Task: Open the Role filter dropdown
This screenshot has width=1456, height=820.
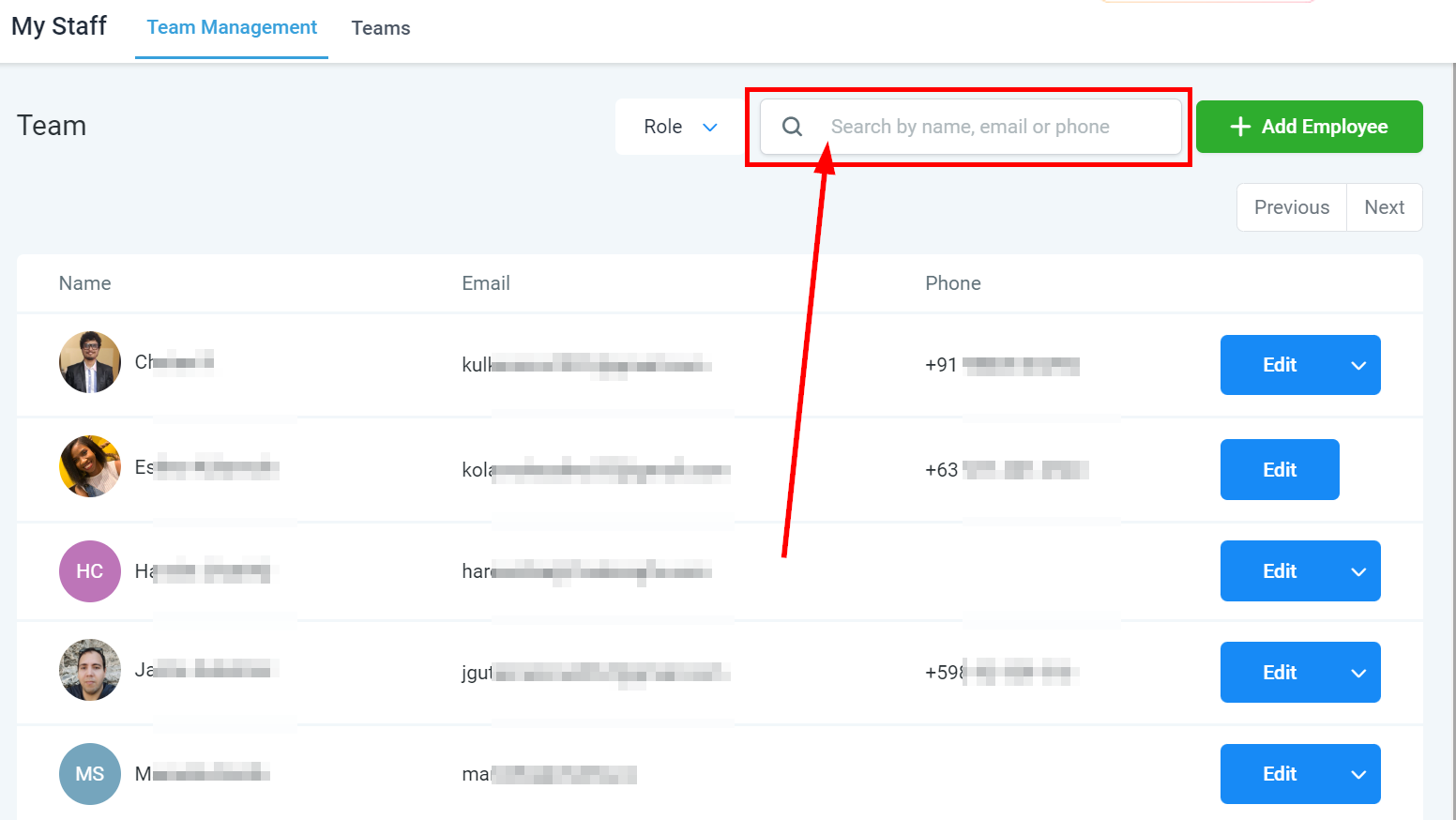Action: 679,127
